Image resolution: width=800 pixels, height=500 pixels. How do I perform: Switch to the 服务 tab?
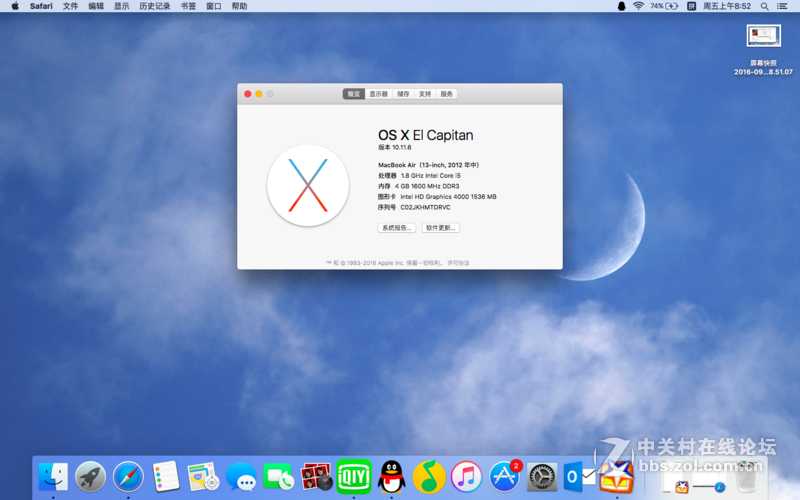point(446,94)
